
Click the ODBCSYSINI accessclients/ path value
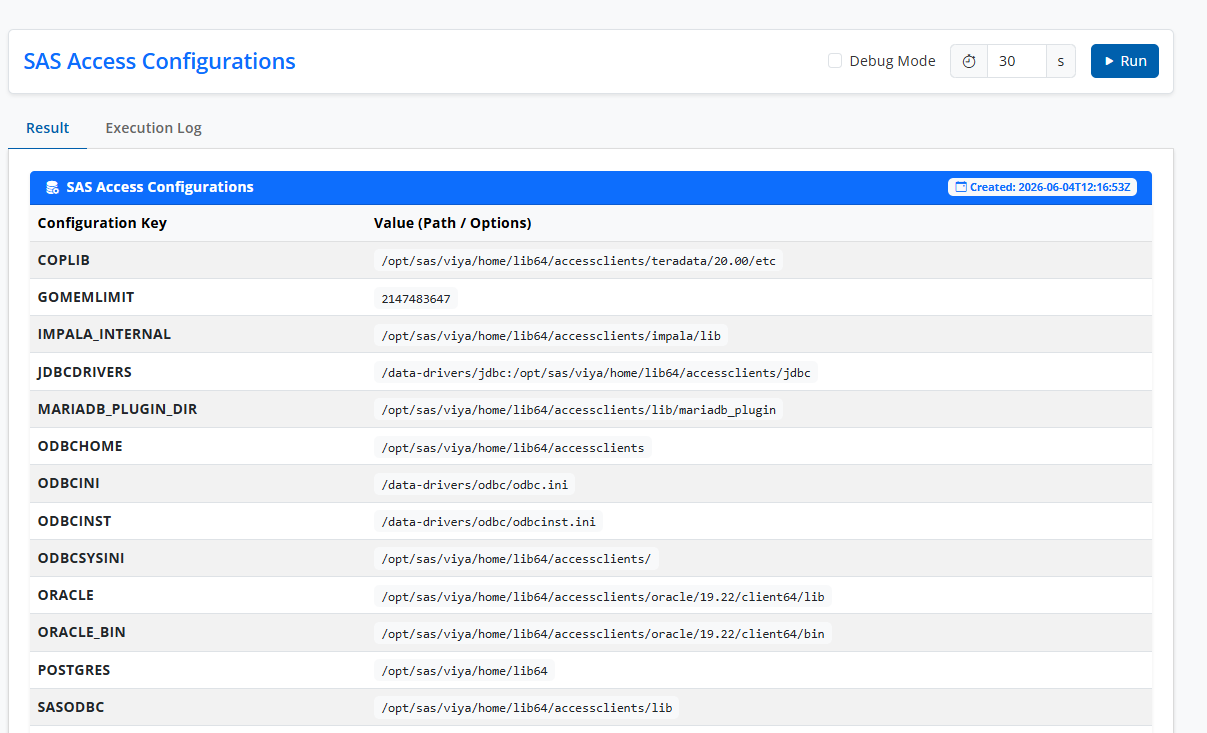516,559
